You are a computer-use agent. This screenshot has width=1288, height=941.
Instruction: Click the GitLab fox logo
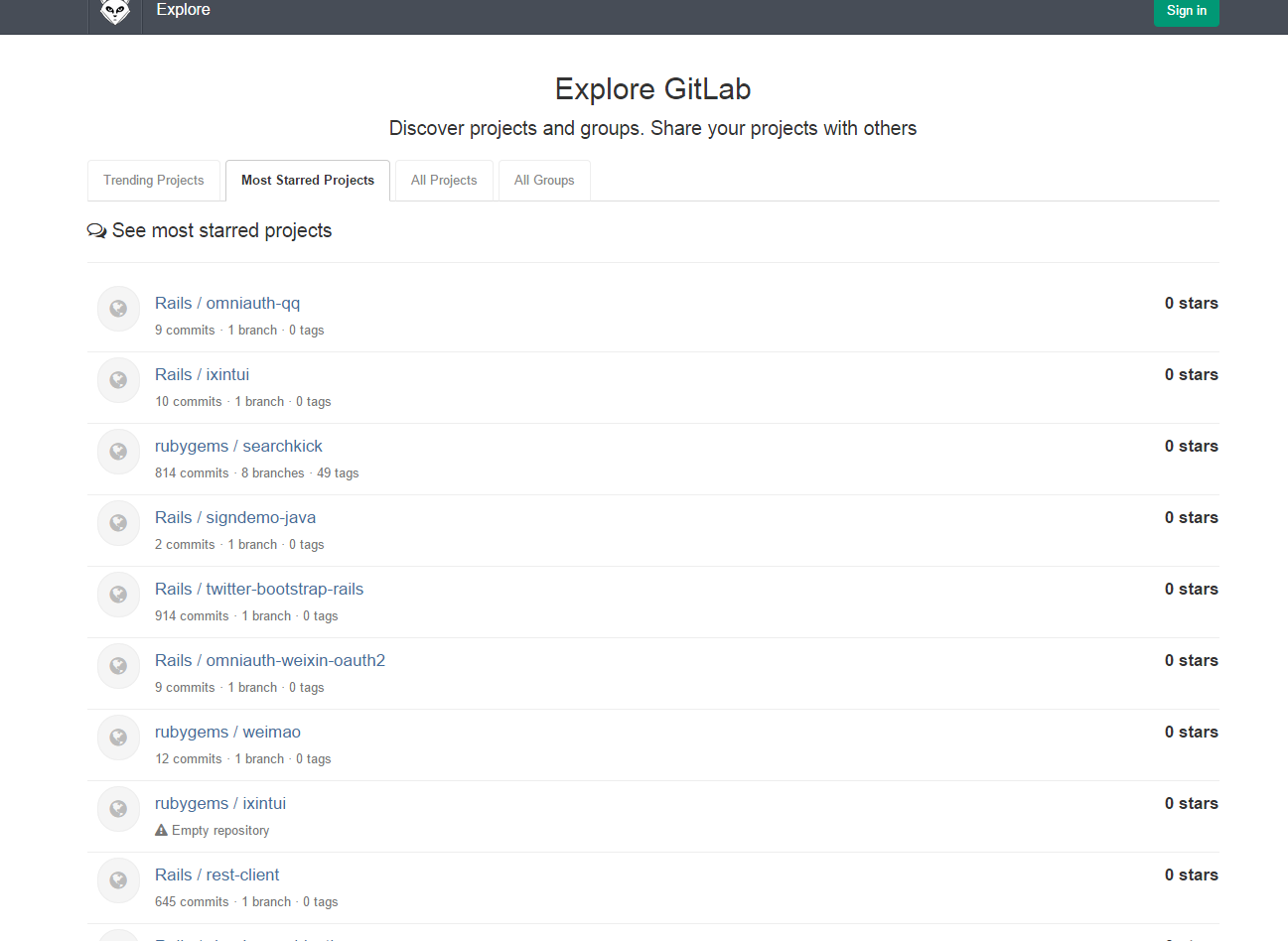pyautogui.click(x=115, y=12)
